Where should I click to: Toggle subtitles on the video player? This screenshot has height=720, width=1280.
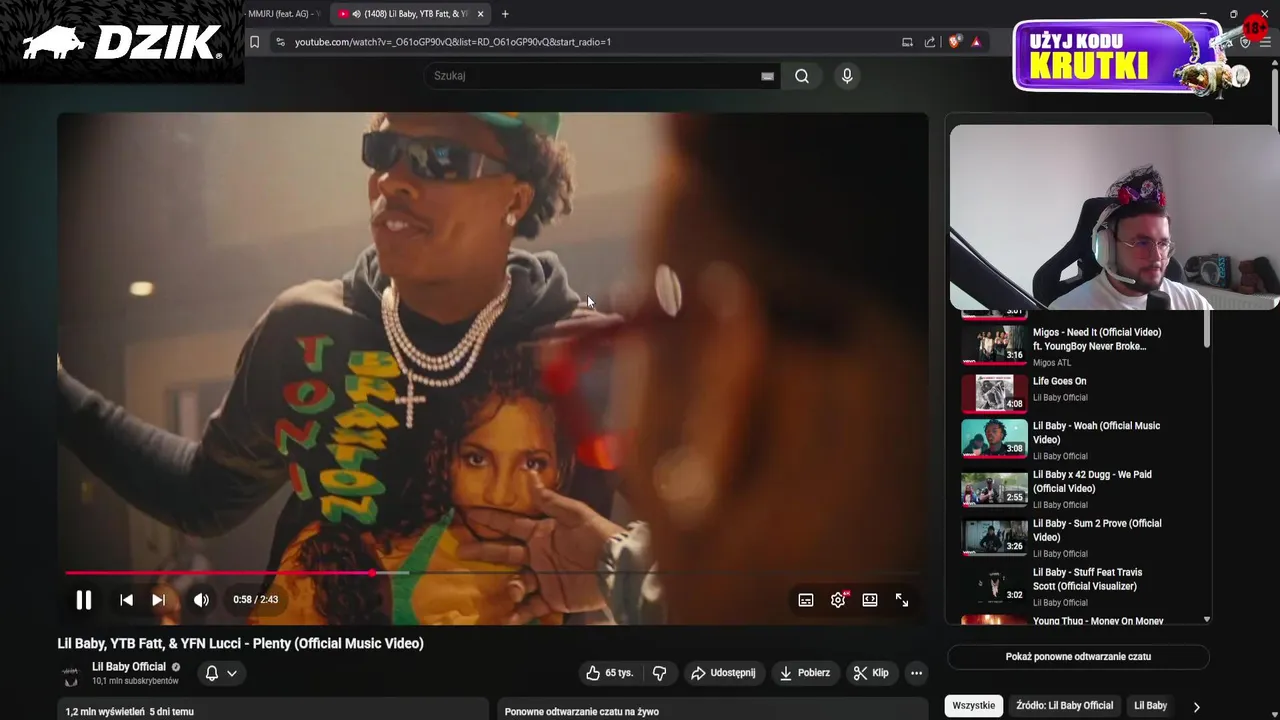point(806,600)
